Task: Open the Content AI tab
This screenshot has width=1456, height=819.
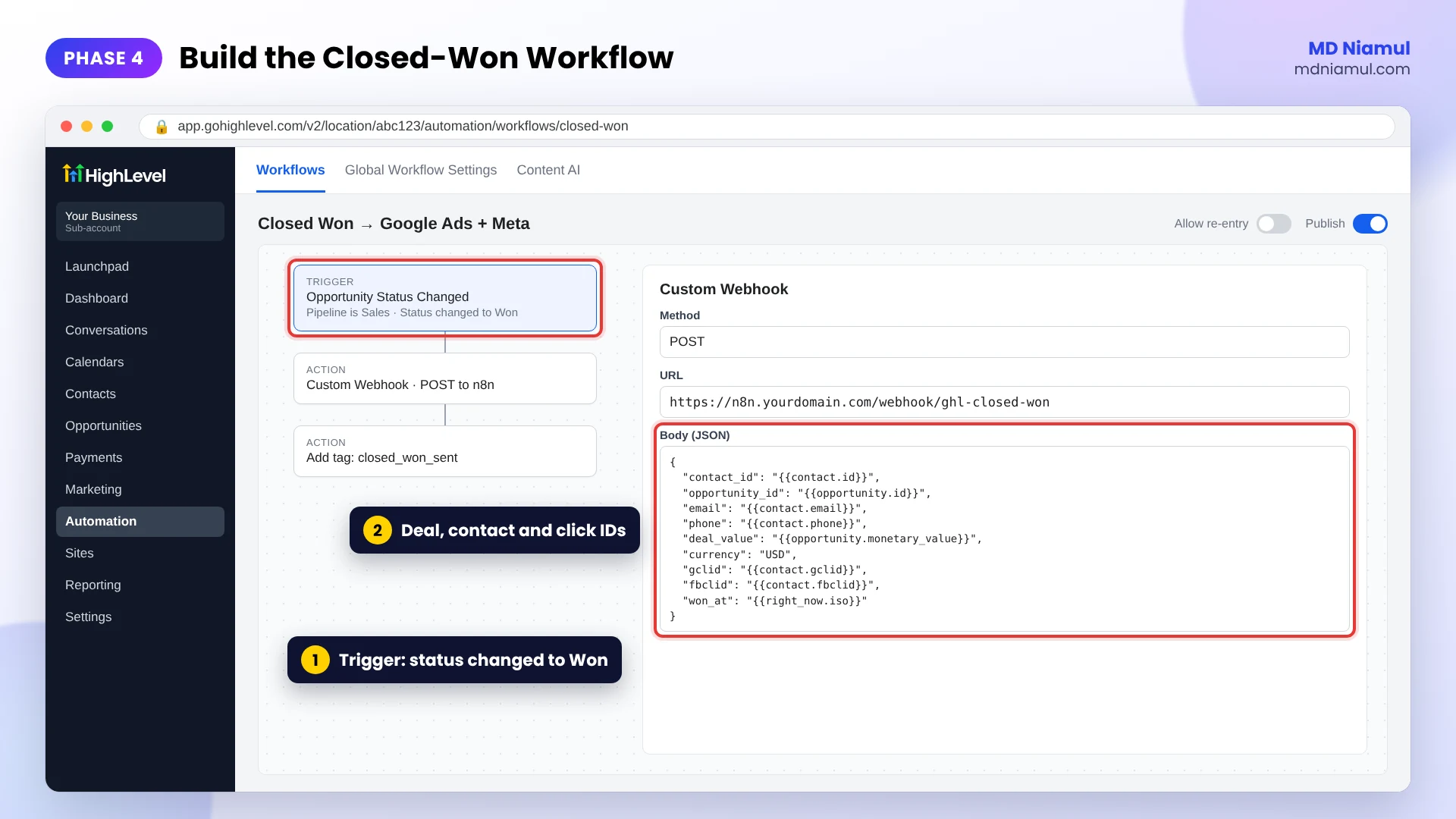Action: click(x=548, y=170)
